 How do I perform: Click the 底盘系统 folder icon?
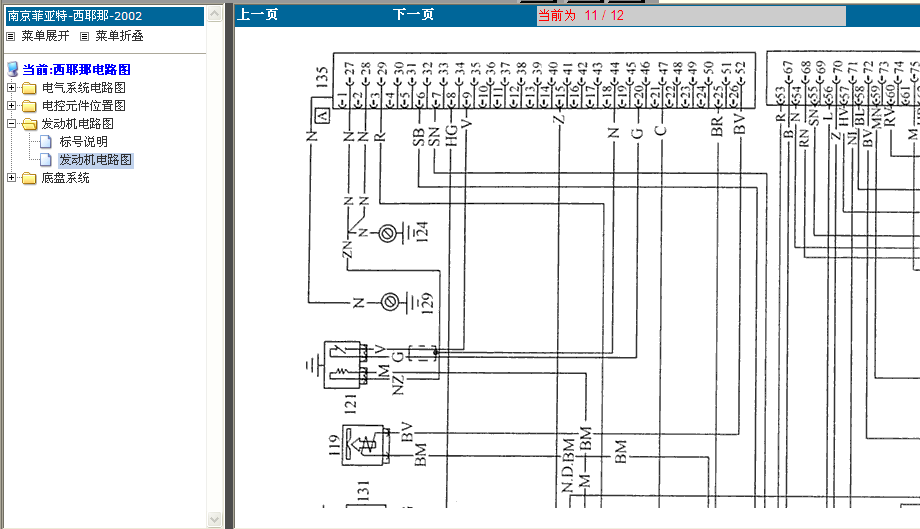pos(29,178)
